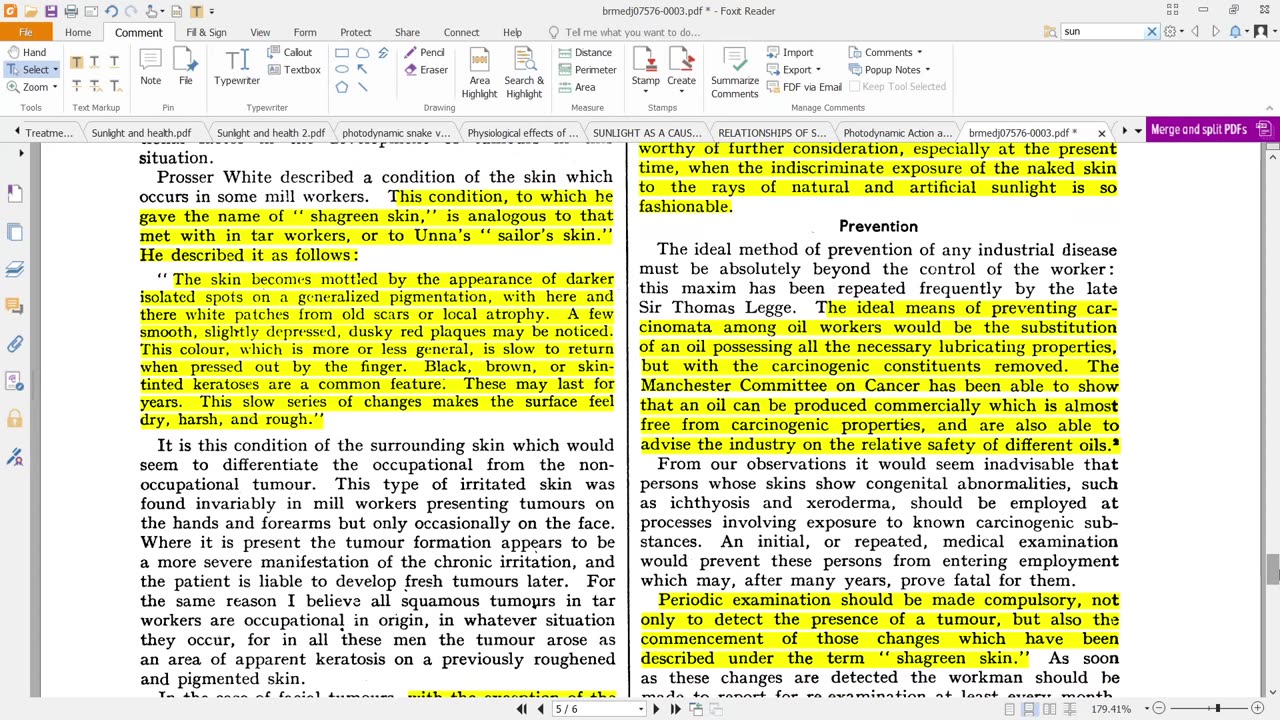
Task: Open the attachments panel paperclip icon
Action: pyautogui.click(x=15, y=344)
